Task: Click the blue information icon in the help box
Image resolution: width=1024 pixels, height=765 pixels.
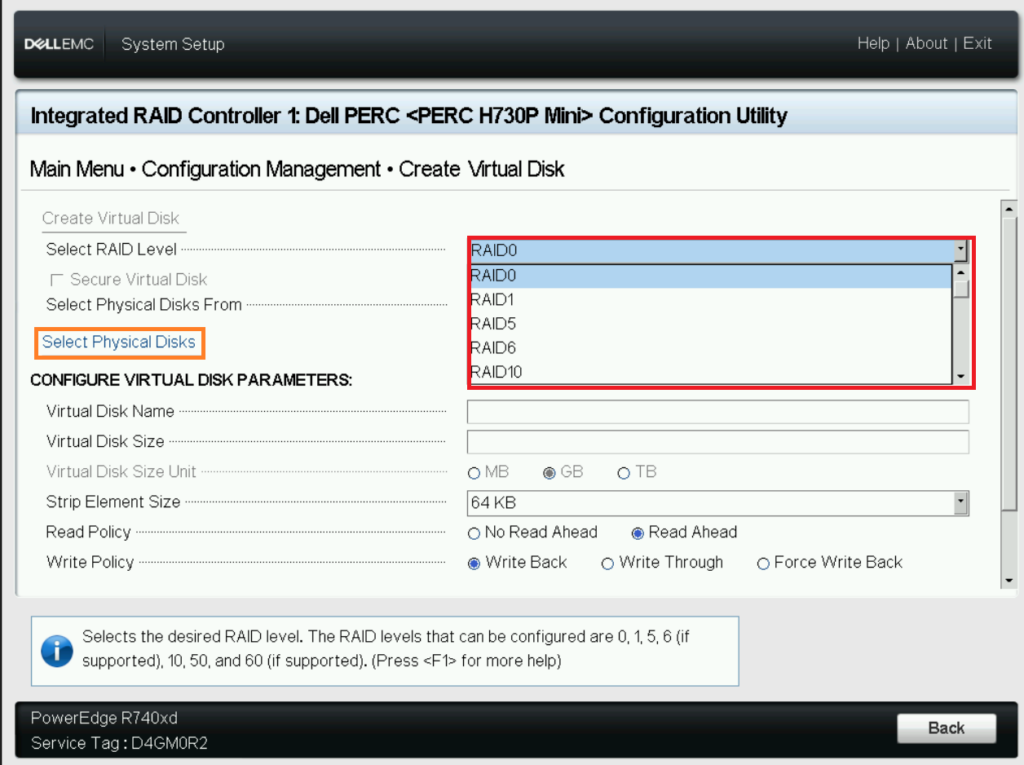Action: tap(57, 651)
